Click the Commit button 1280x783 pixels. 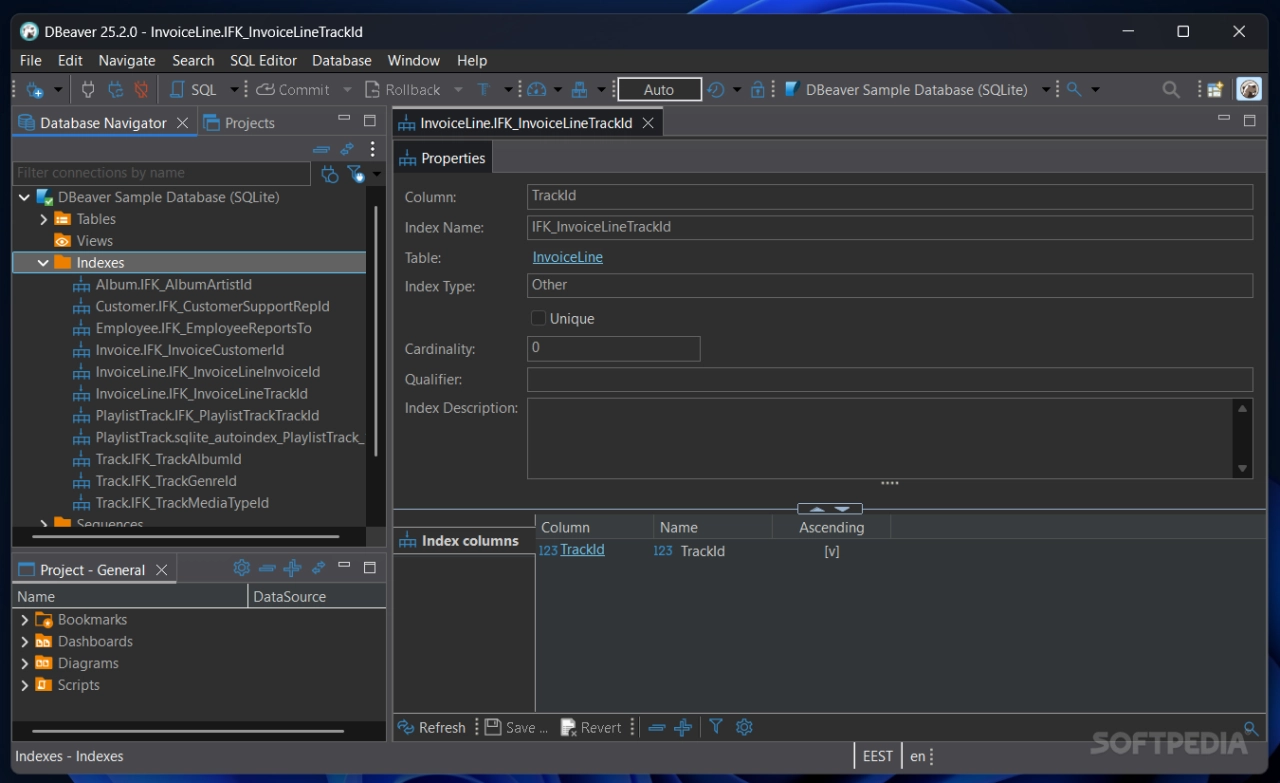pyautogui.click(x=293, y=90)
